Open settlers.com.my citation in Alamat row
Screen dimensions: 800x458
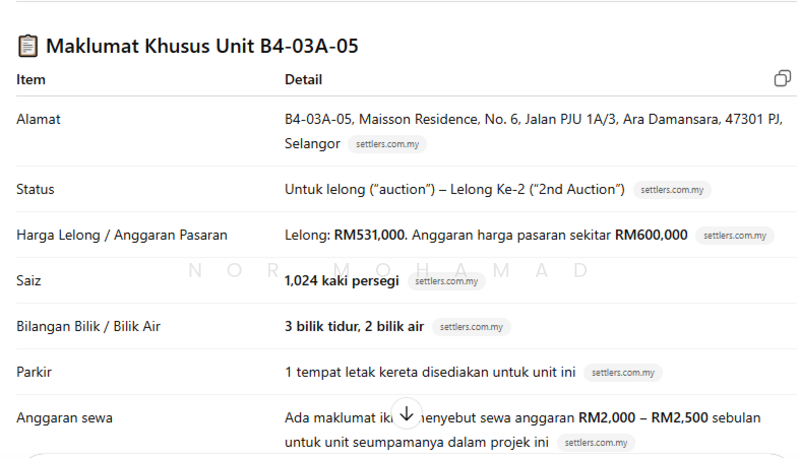pyautogui.click(x=387, y=144)
